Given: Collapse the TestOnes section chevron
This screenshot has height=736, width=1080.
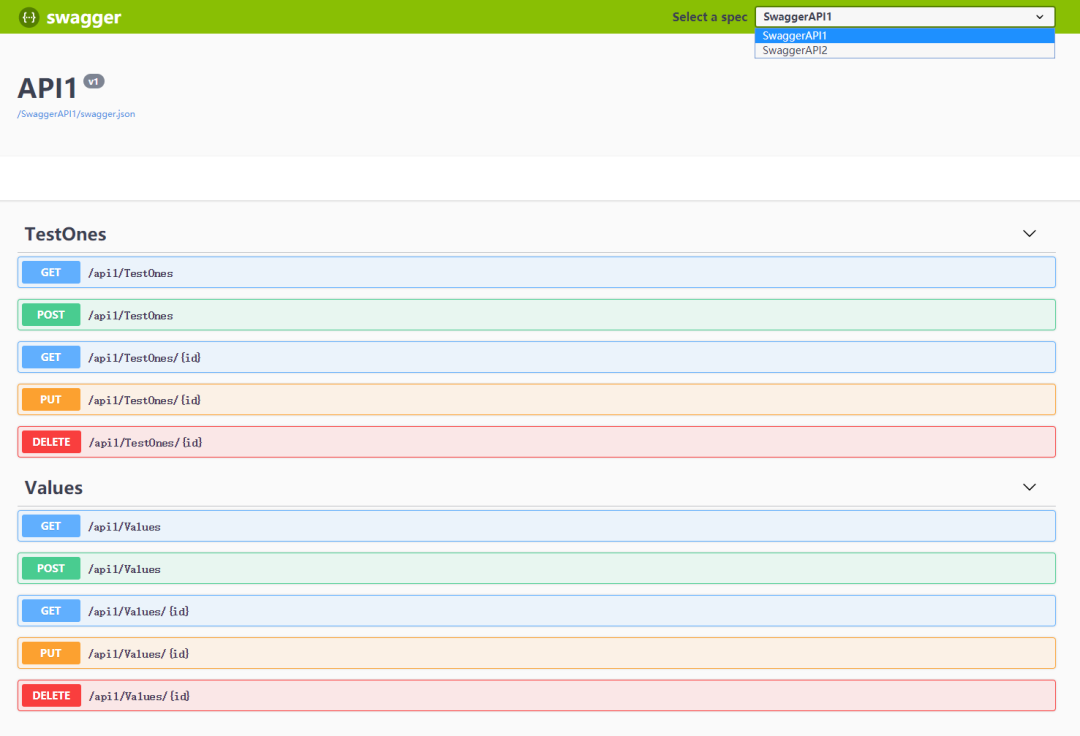Looking at the screenshot, I should pyautogui.click(x=1029, y=233).
